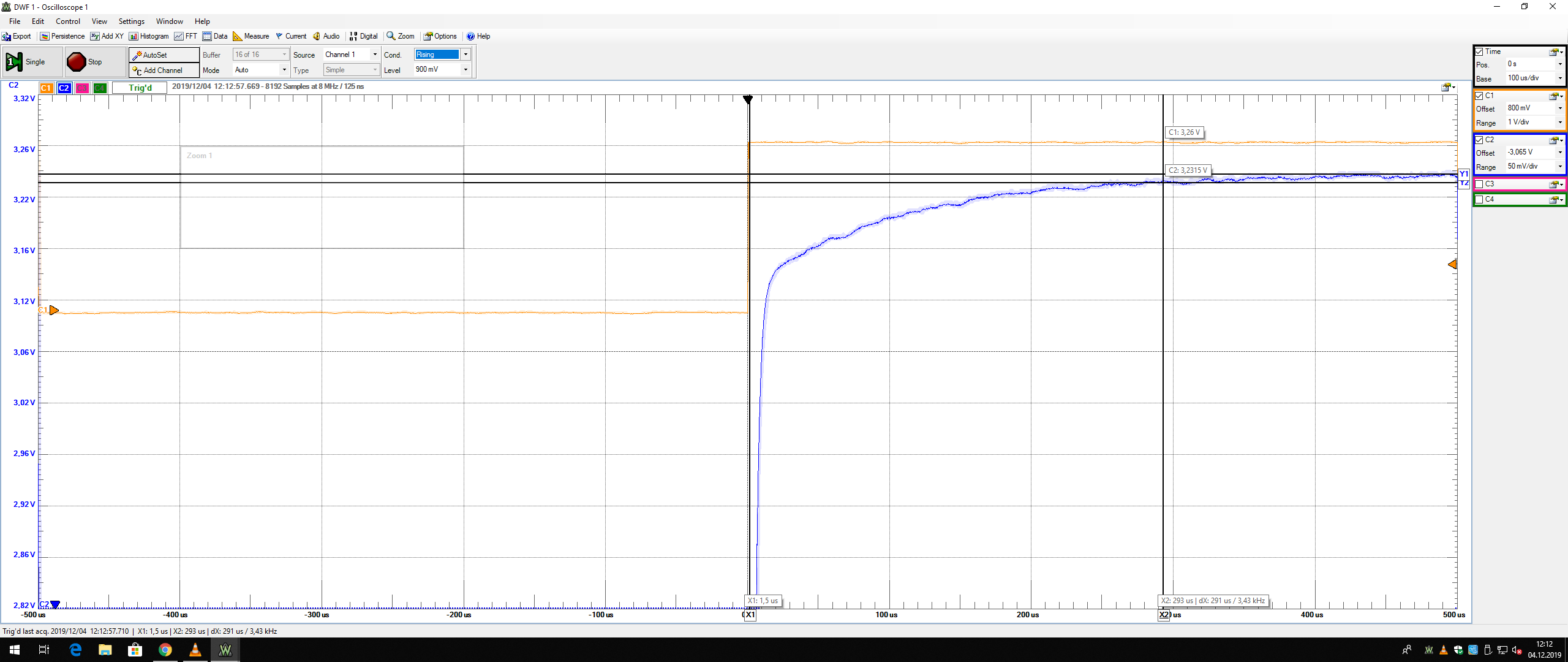Screen dimensions: 1568x662
Task: Open the time Base 100 us/div dropdown
Action: click(x=1560, y=78)
